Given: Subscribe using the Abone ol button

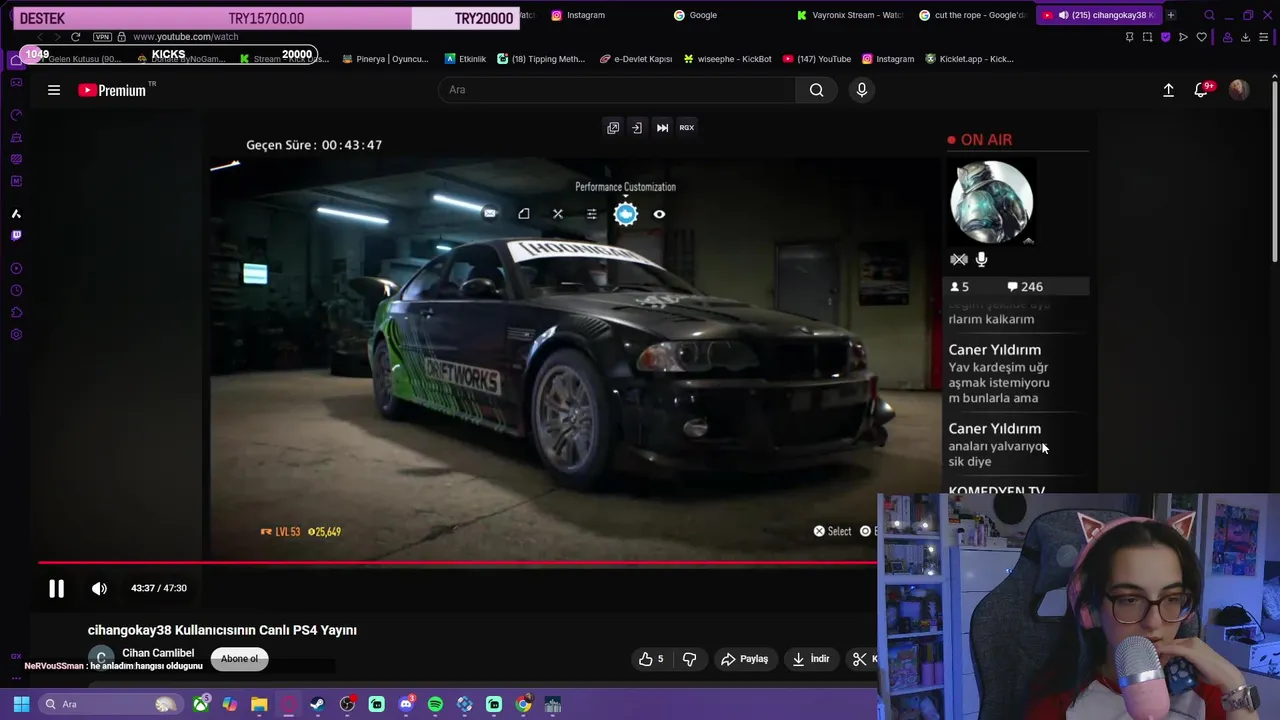Looking at the screenshot, I should (x=239, y=659).
